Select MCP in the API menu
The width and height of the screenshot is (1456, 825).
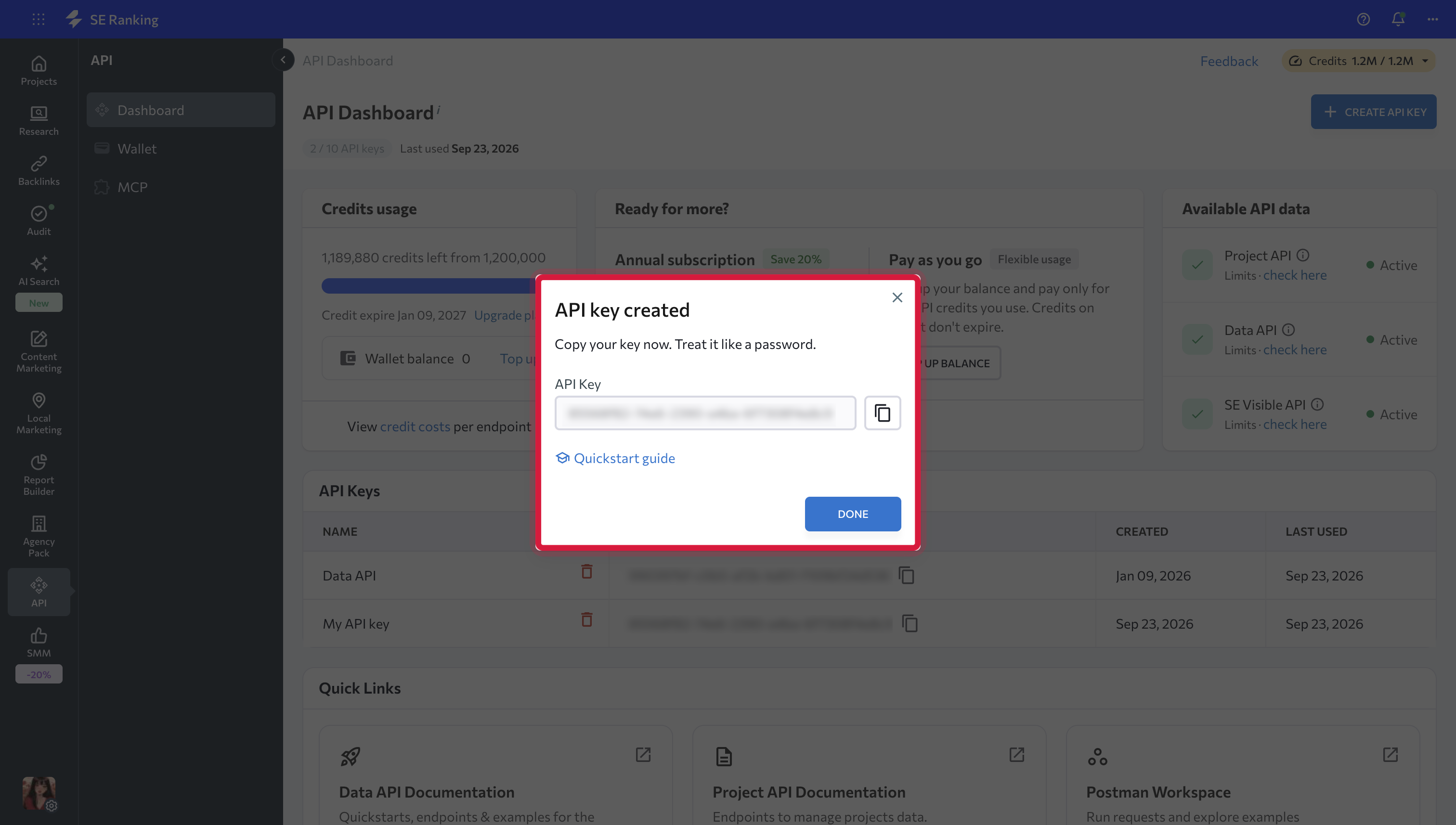[x=181, y=187]
